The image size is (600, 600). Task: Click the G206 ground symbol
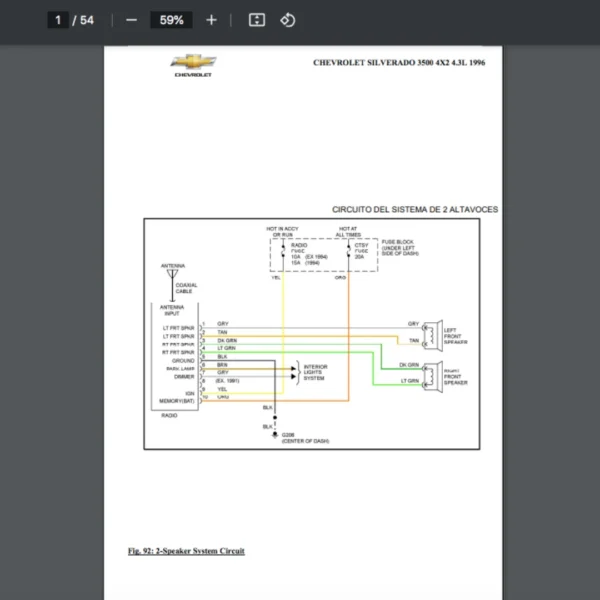(x=275, y=434)
